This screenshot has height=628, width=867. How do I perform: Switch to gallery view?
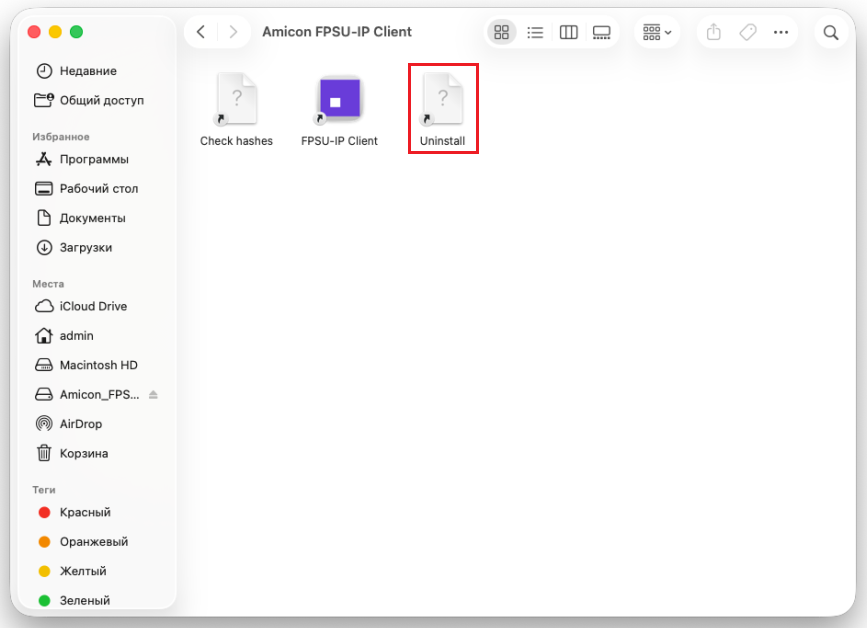click(x=602, y=33)
